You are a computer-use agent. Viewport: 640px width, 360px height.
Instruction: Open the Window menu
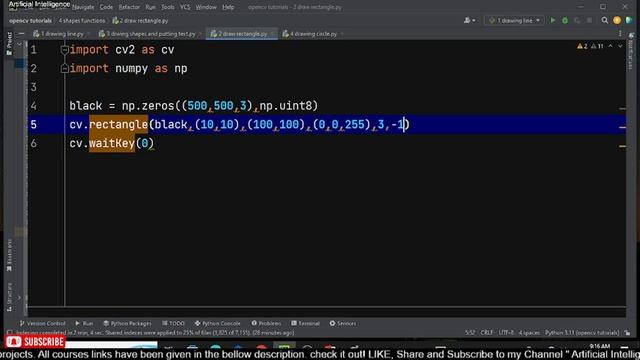[206, 7]
